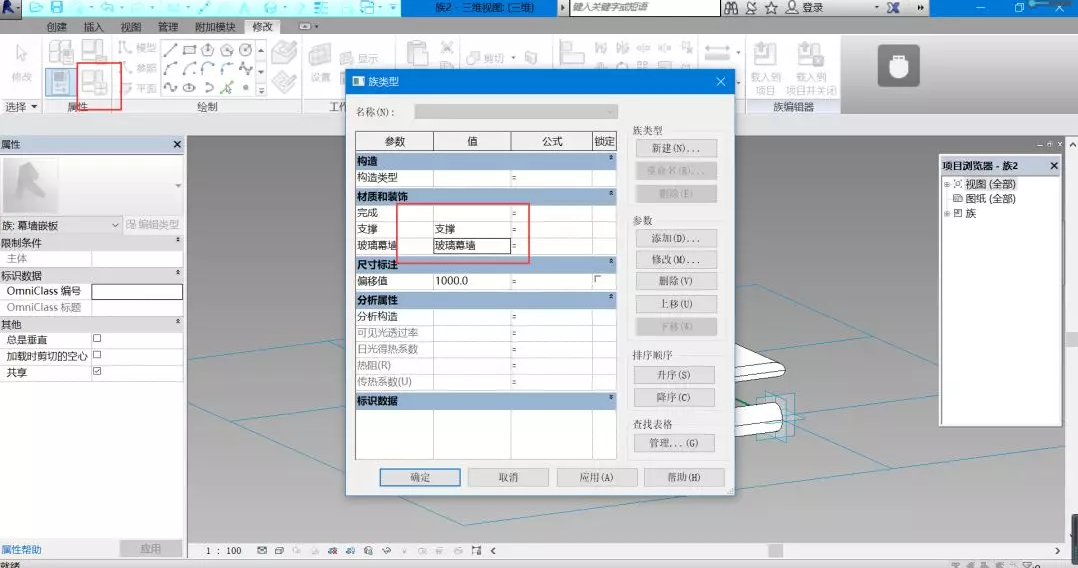This screenshot has height=568, width=1078.
Task: Click the Load into Project icon
Action: tap(765, 67)
